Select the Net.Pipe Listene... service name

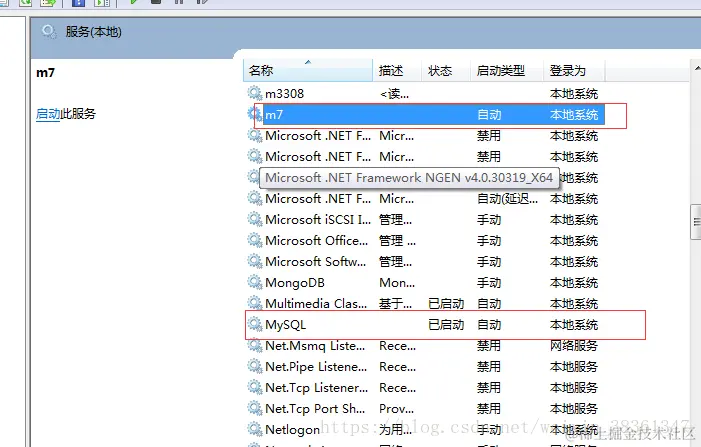(316, 367)
